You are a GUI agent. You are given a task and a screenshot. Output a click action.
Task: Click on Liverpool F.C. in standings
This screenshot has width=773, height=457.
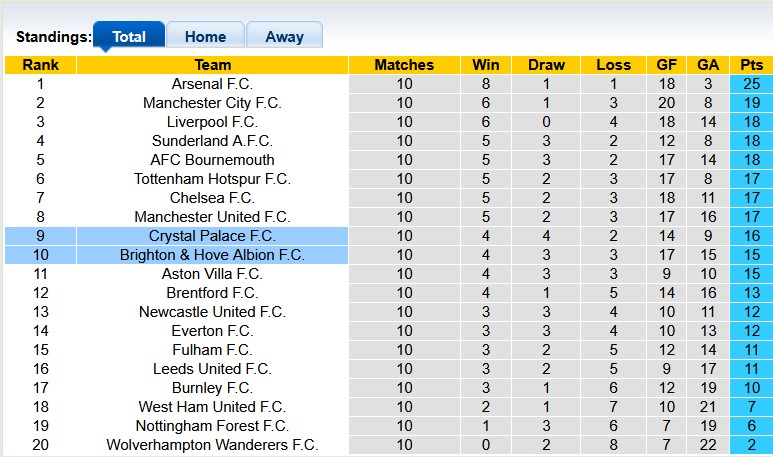click(x=212, y=122)
